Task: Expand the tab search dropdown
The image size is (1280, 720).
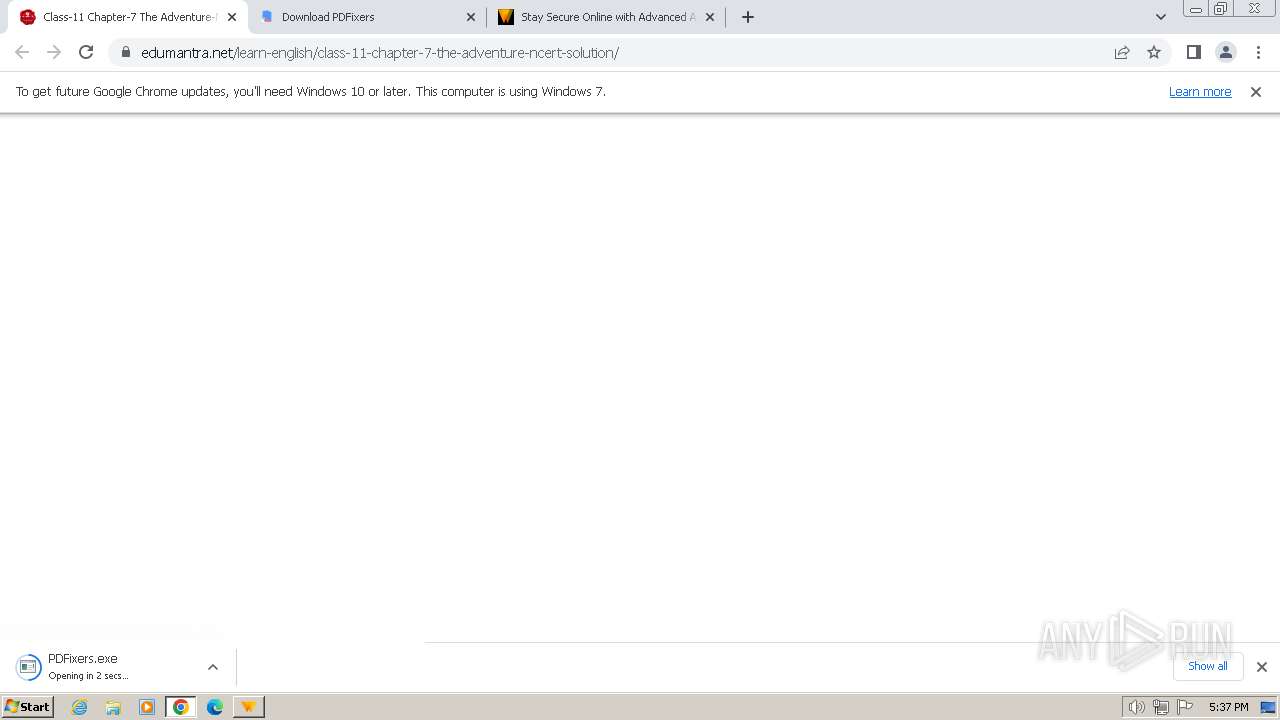Action: [1161, 17]
